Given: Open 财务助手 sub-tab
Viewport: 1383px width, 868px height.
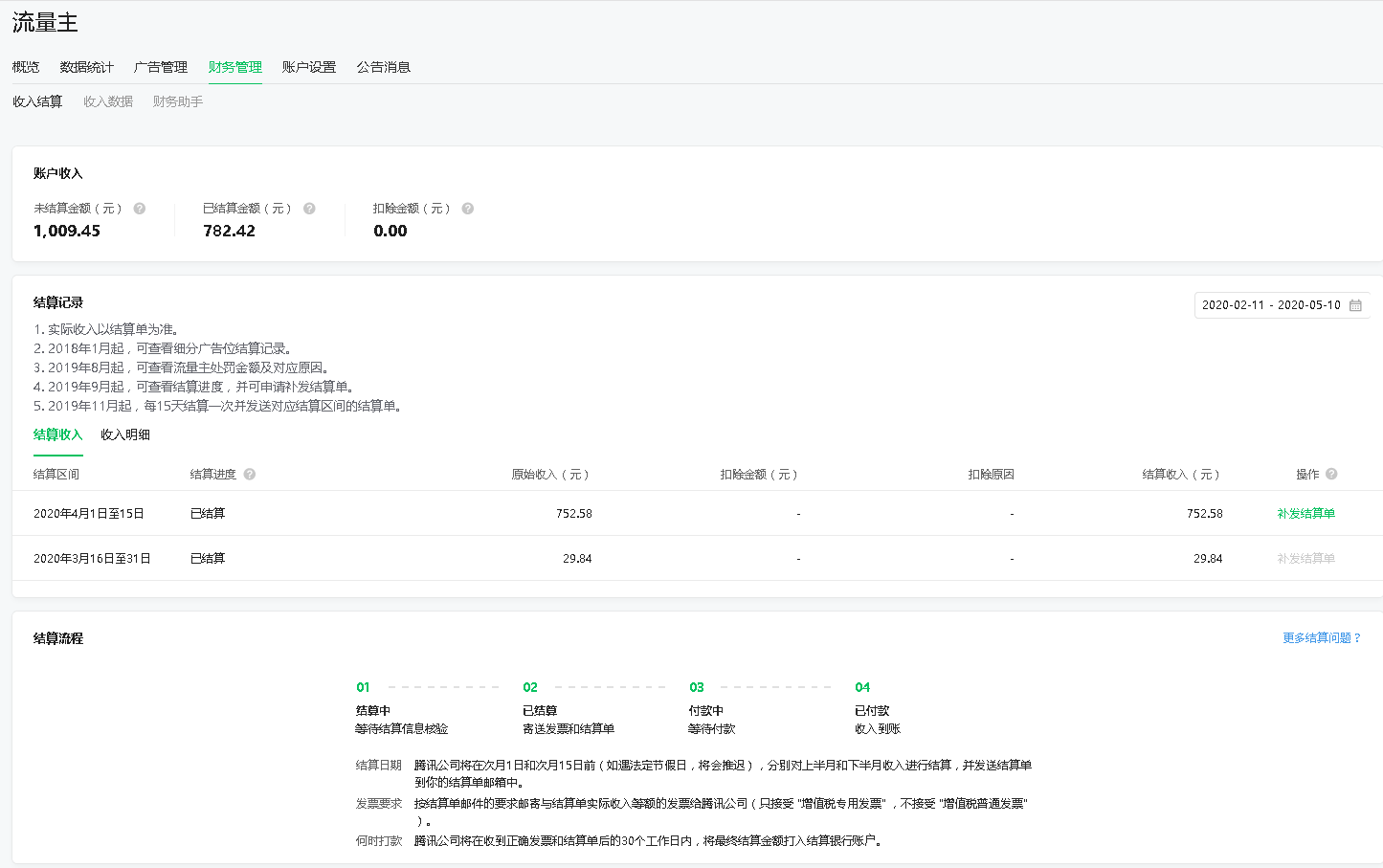Looking at the screenshot, I should pos(178,101).
